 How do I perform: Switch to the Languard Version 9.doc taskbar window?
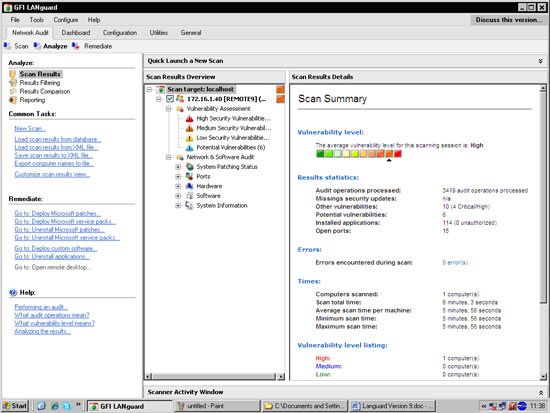click(392, 406)
